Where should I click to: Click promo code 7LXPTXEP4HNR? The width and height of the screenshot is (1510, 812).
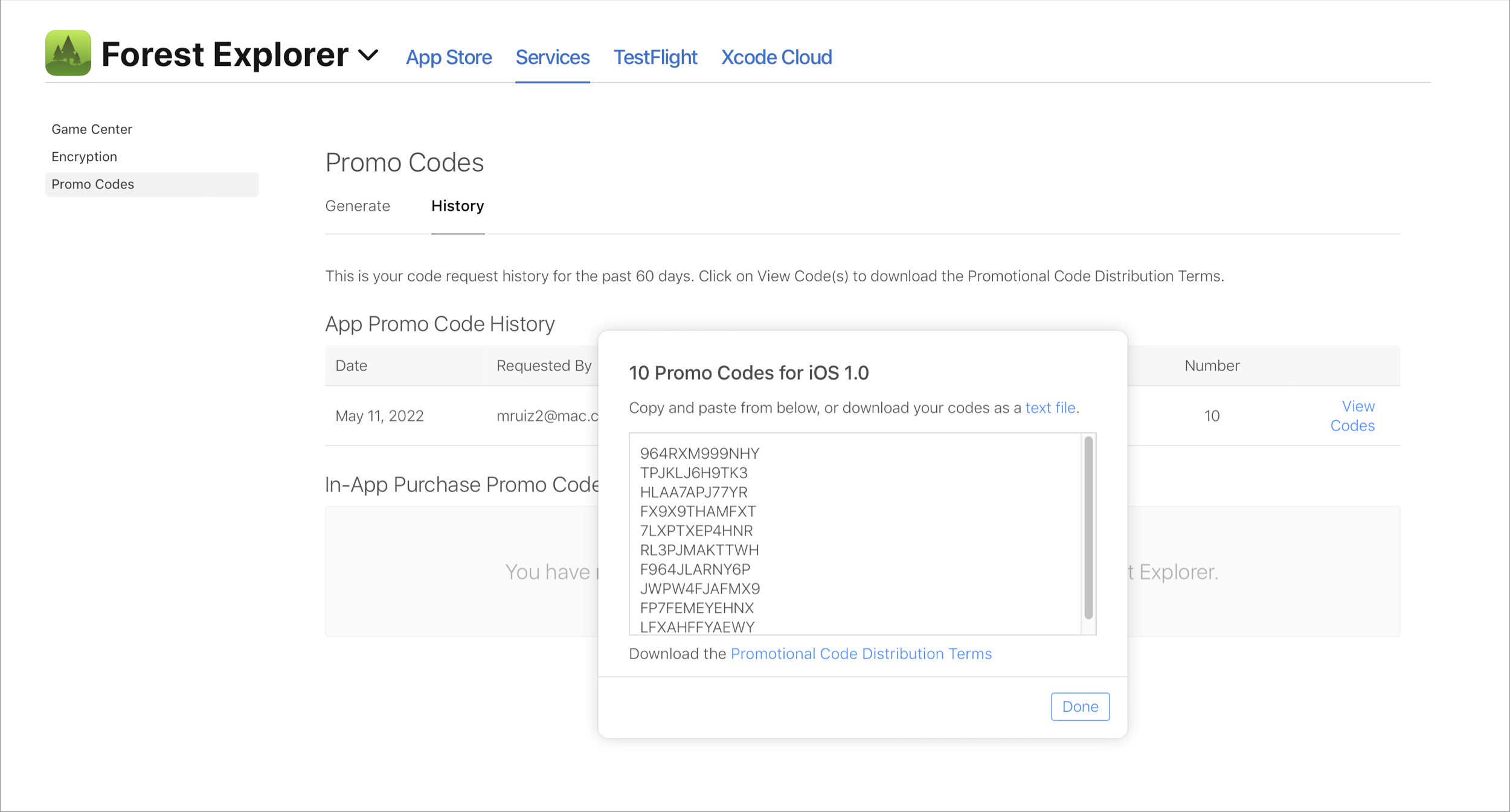tap(696, 531)
